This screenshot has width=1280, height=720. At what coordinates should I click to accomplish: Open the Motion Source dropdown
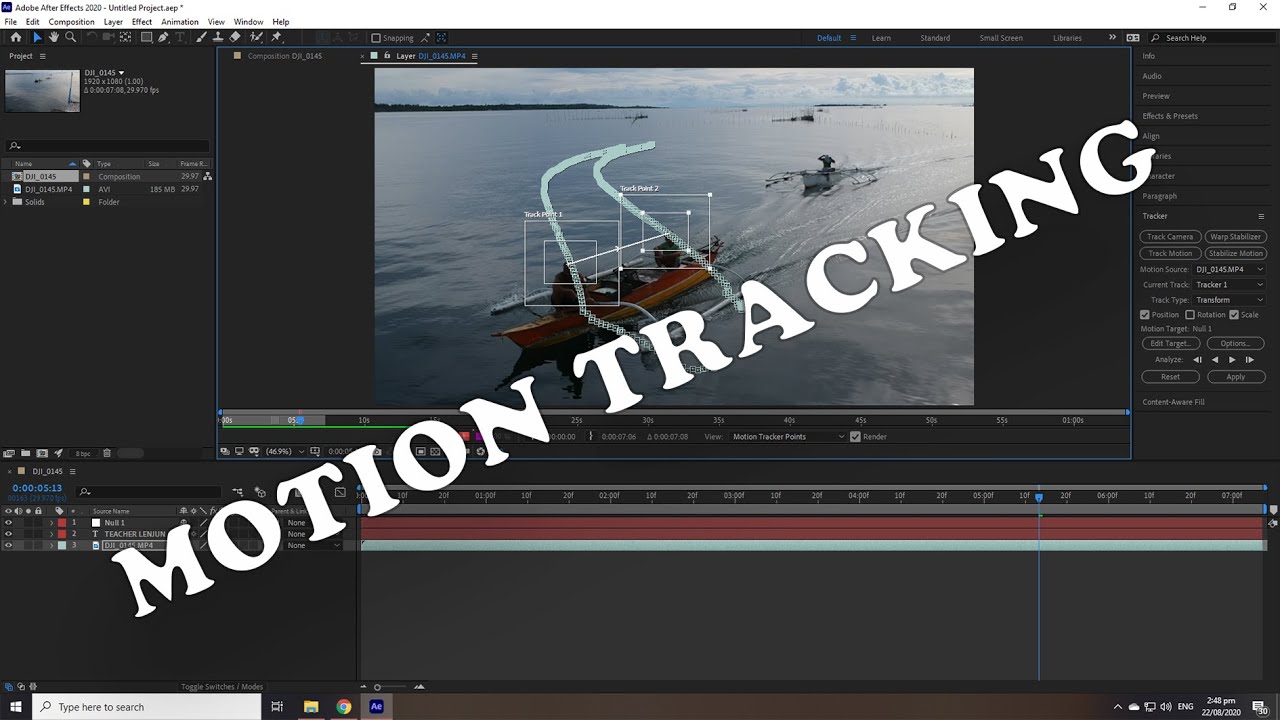1230,269
